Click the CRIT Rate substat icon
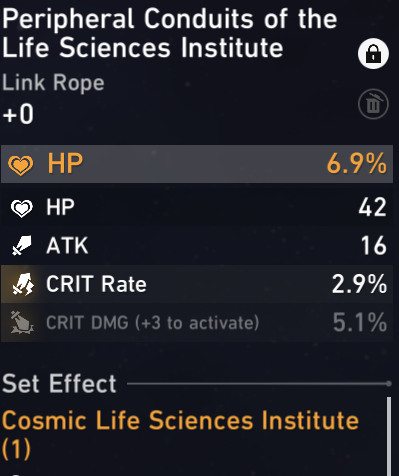Viewport: 399px width, 476px height. pos(23,284)
